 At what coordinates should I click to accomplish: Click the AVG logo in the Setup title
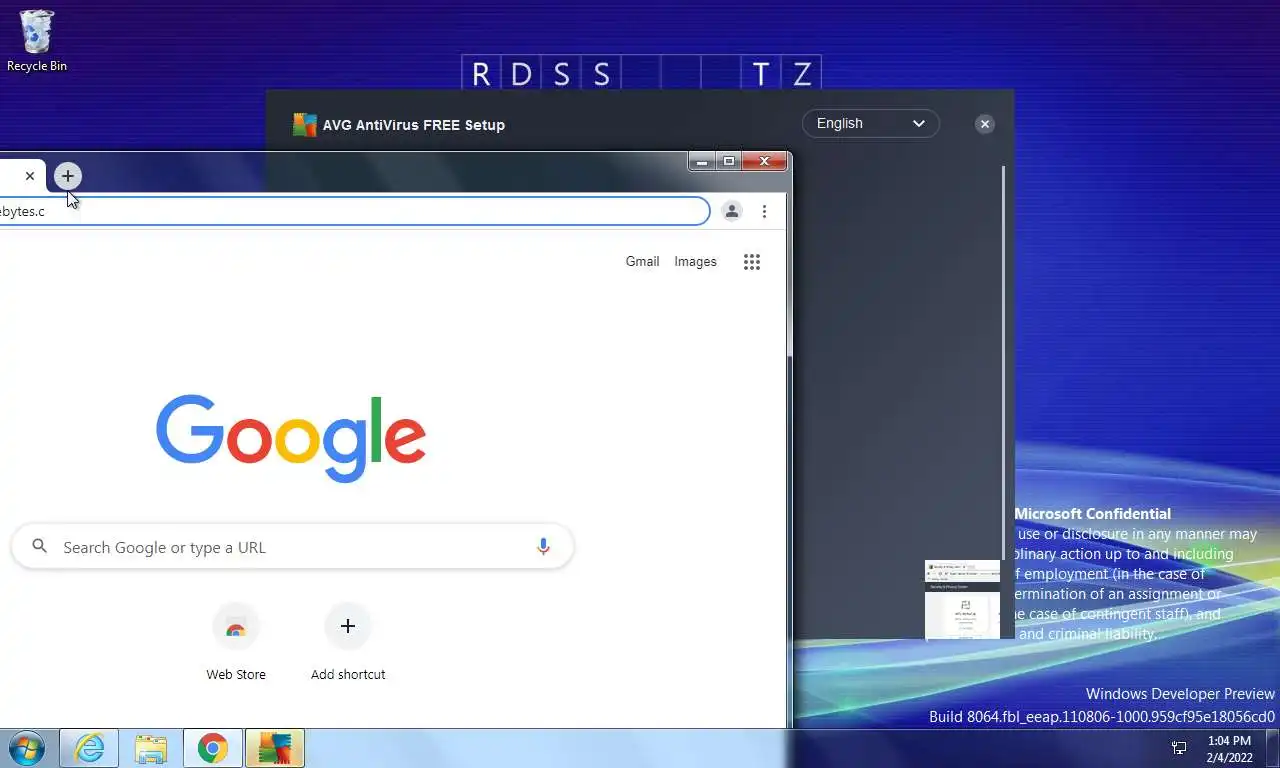[304, 124]
